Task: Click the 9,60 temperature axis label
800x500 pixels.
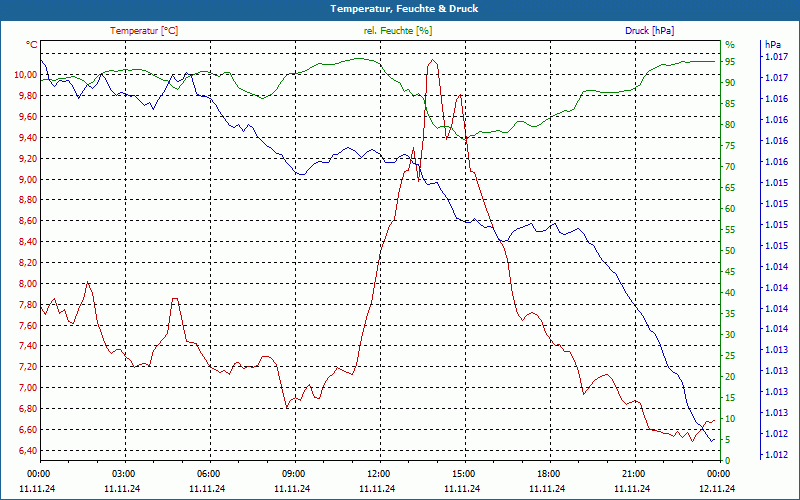Action: pos(28,117)
